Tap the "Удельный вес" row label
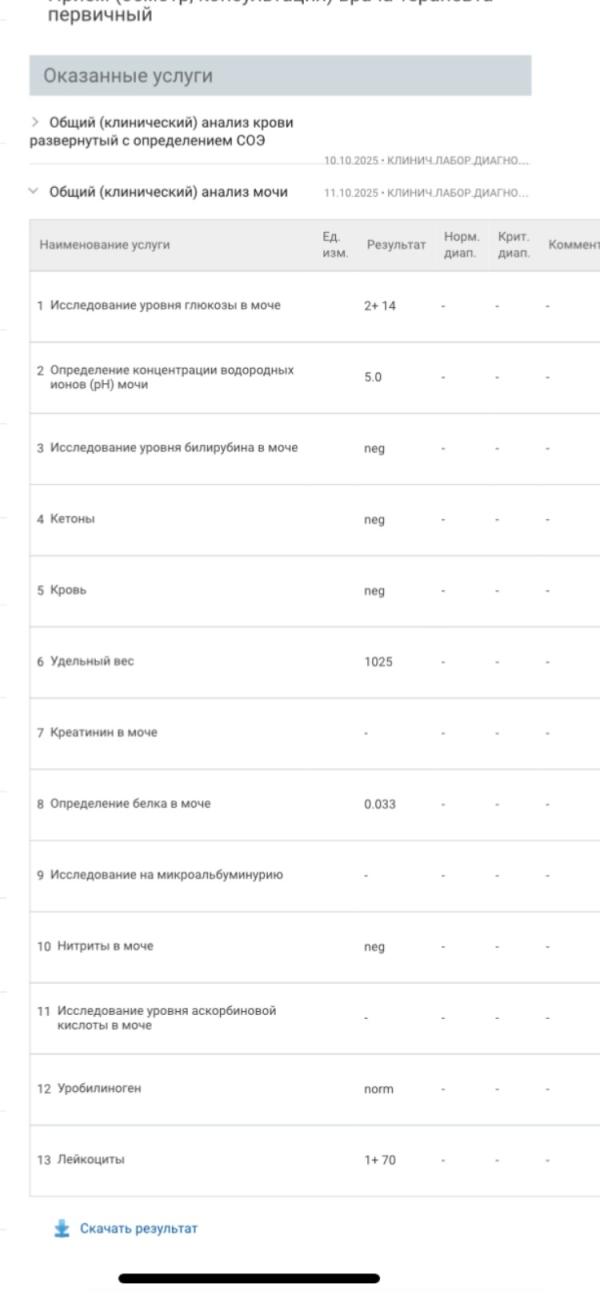 tap(92, 662)
